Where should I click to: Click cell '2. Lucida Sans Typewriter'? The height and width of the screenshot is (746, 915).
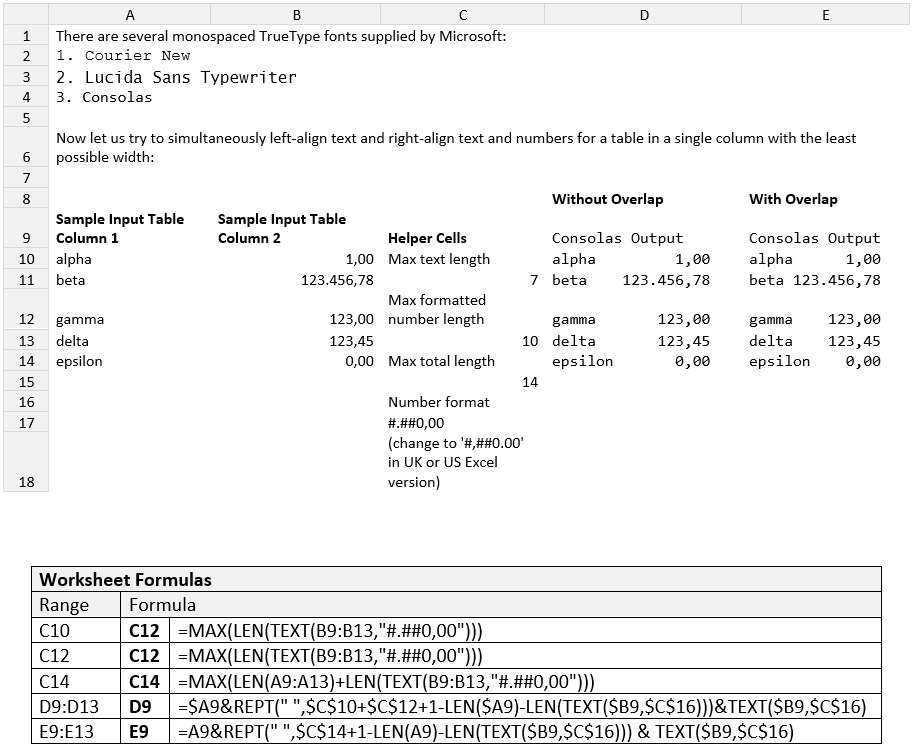[x=176, y=77]
